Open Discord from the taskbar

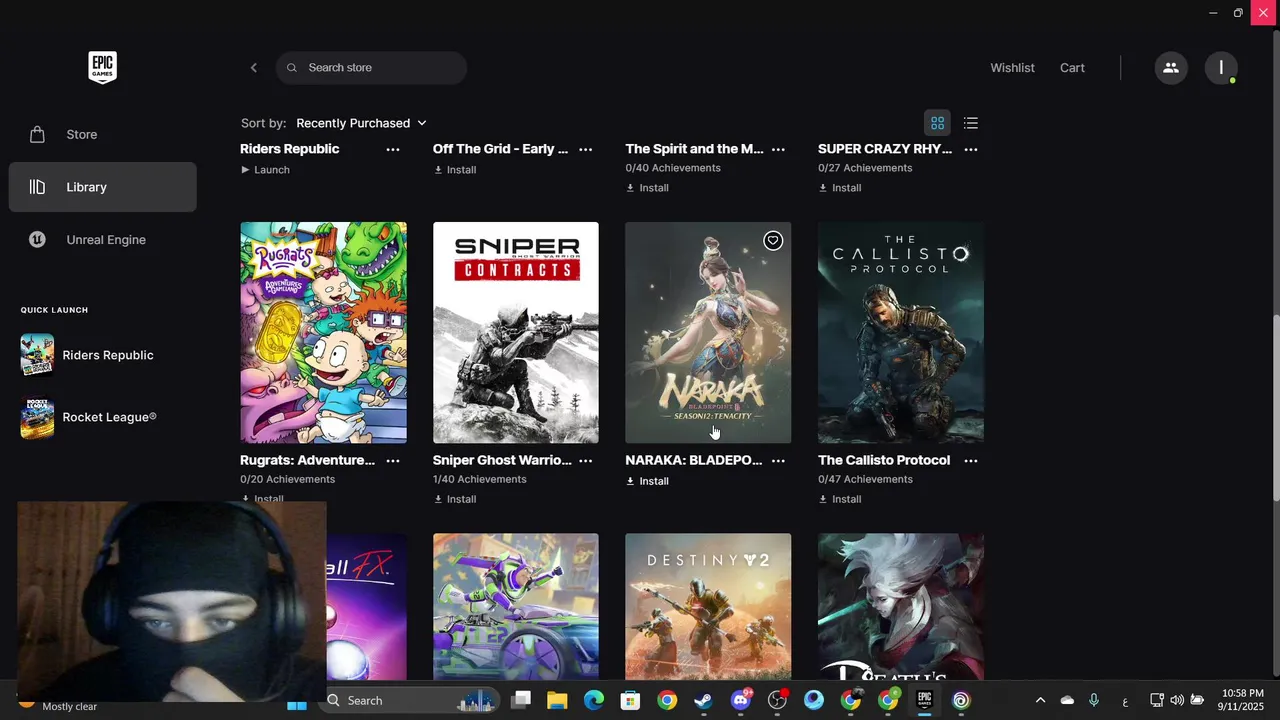click(x=741, y=700)
